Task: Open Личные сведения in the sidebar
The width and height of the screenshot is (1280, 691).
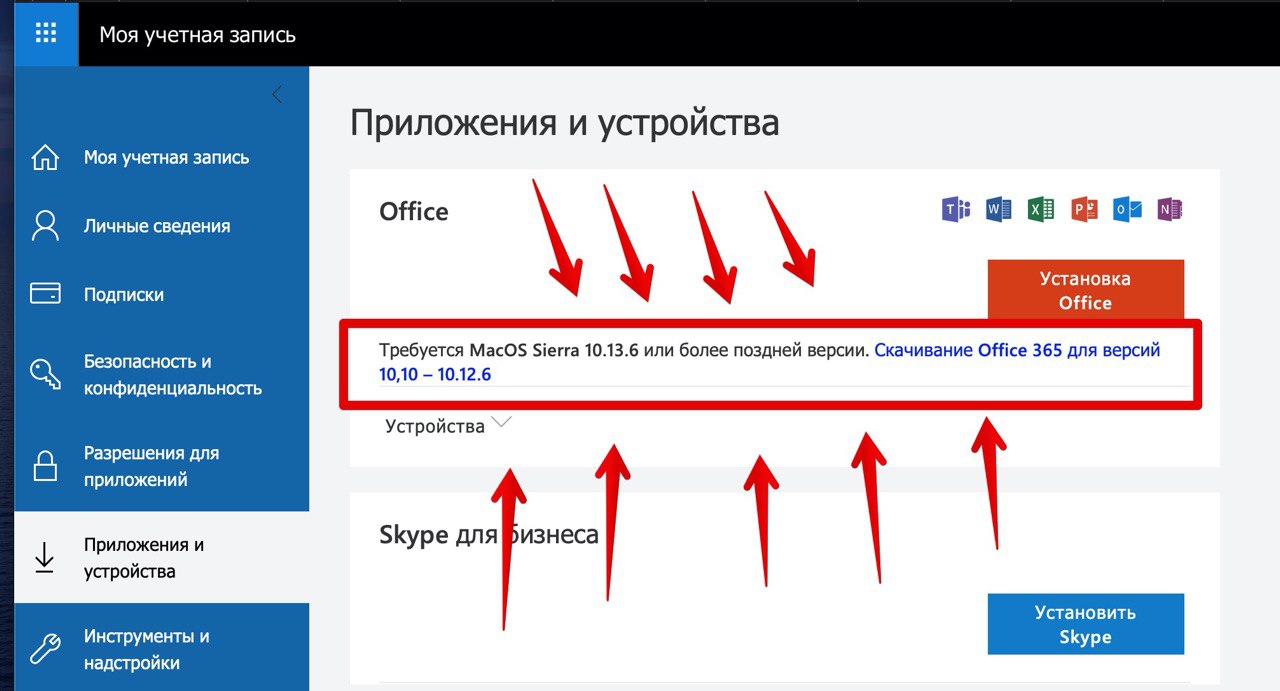Action: [x=162, y=226]
